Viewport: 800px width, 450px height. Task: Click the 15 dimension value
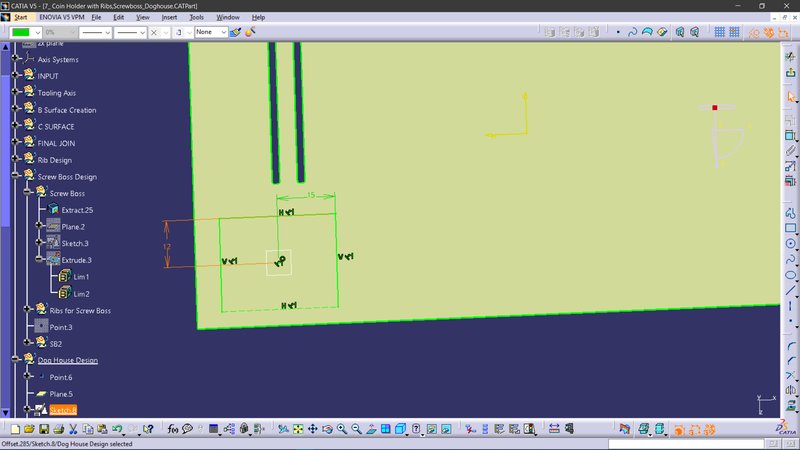311,195
